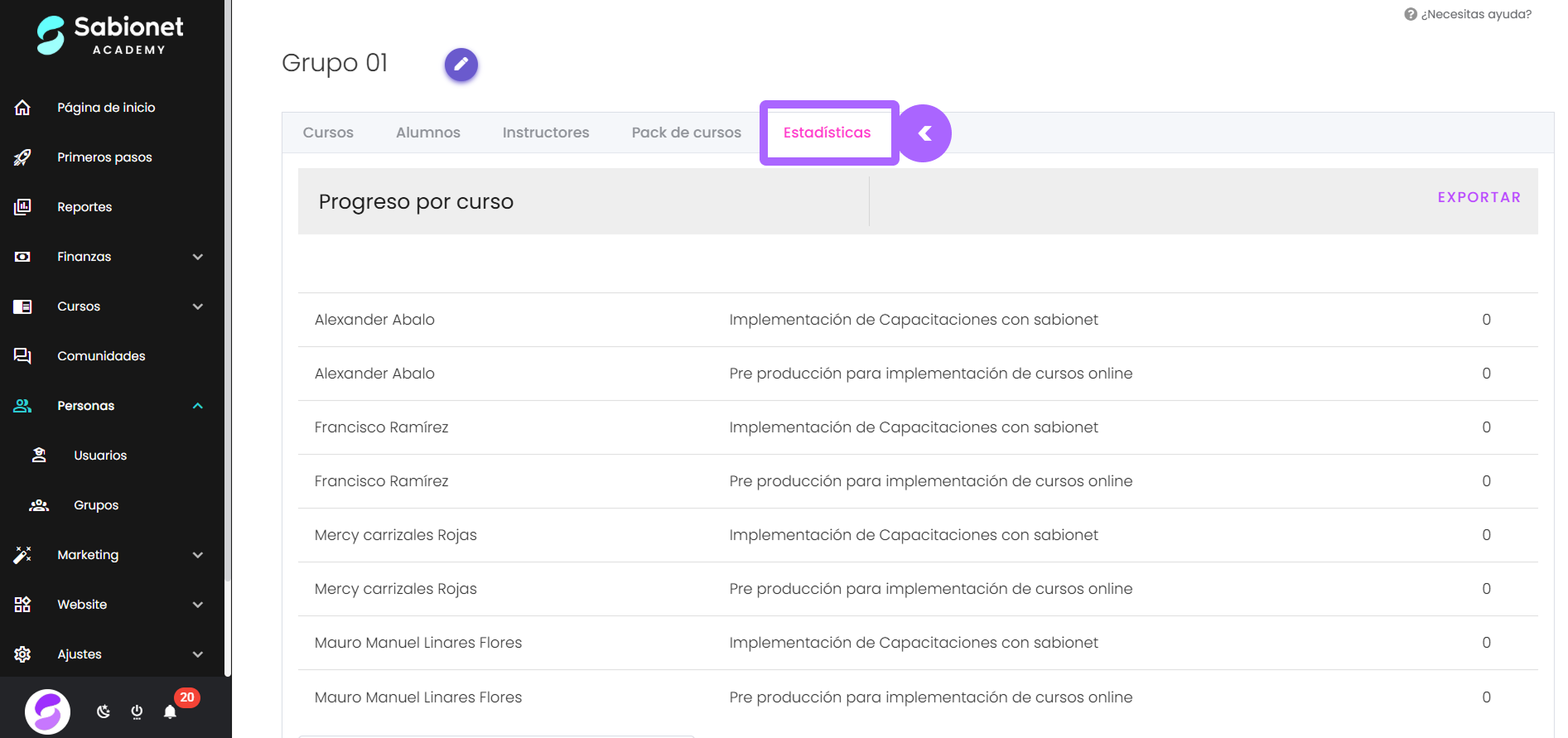1568x738 pixels.
Task: Click the Grupos group icon
Action: [39, 505]
